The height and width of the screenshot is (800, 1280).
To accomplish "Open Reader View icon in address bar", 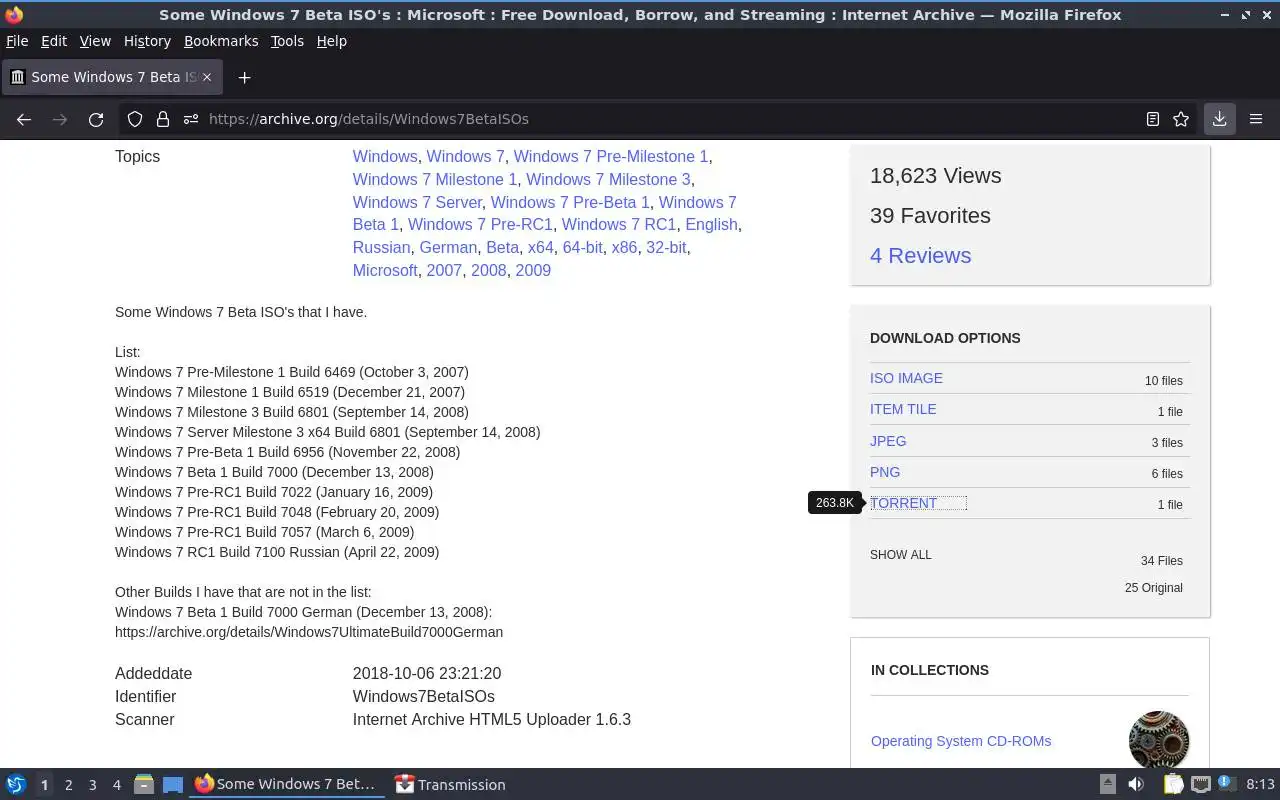I will [x=1153, y=119].
